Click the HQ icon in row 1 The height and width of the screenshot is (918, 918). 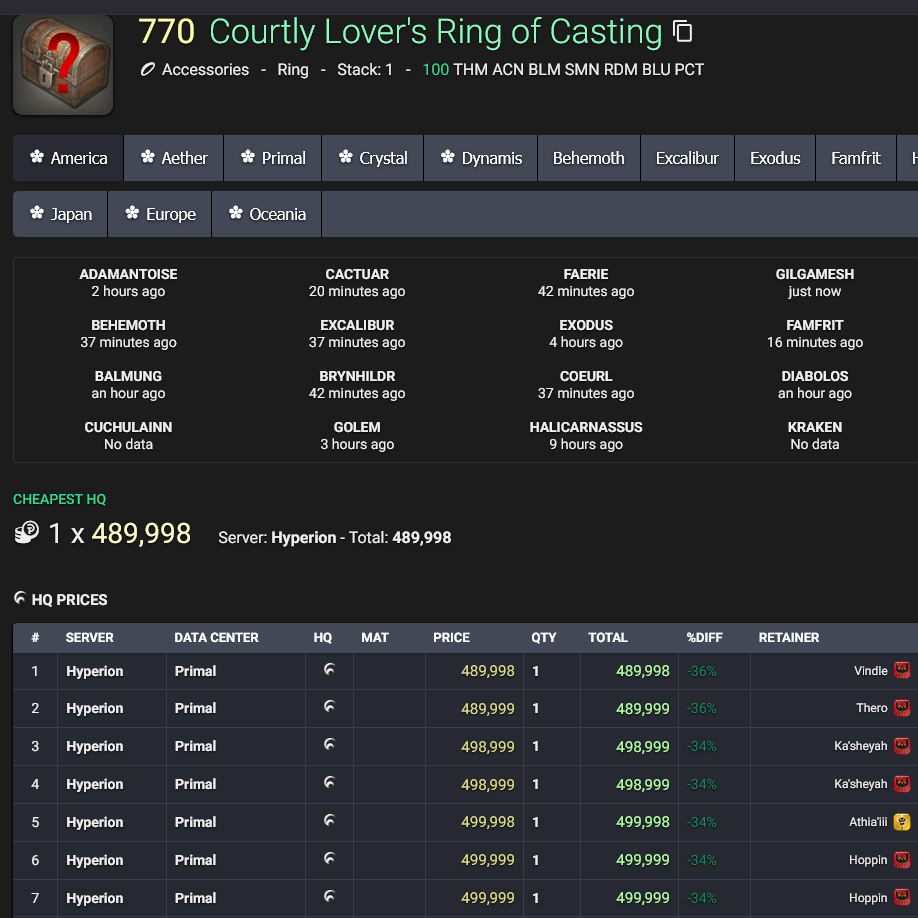point(330,669)
